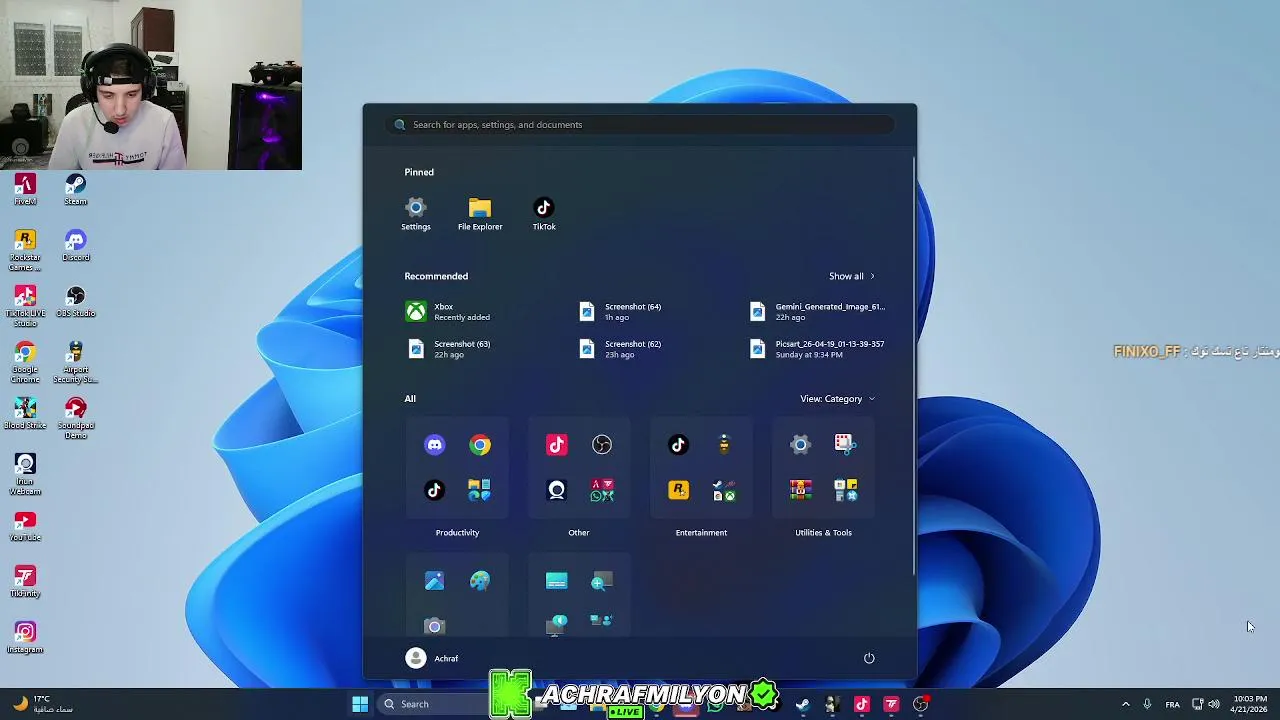Launch Rockstar Games in Entertainment category
The height and width of the screenshot is (720, 1280).
click(x=678, y=490)
